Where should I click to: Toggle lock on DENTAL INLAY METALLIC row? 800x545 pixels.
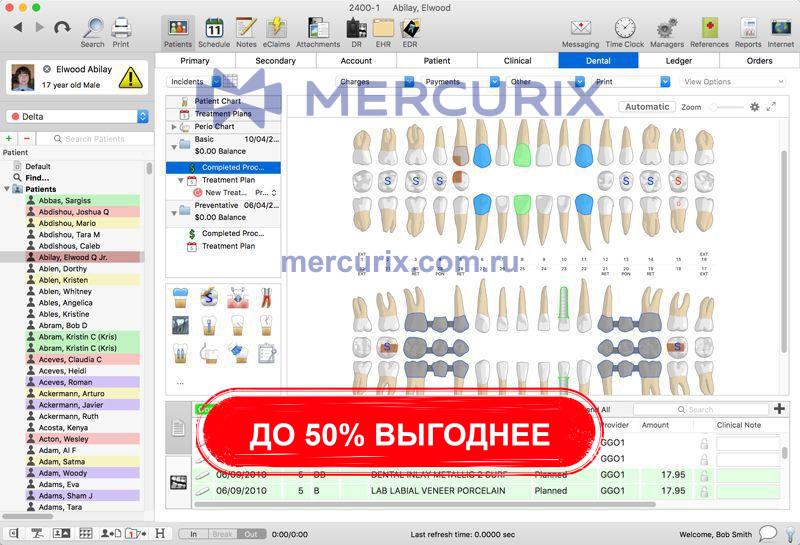(x=704, y=475)
